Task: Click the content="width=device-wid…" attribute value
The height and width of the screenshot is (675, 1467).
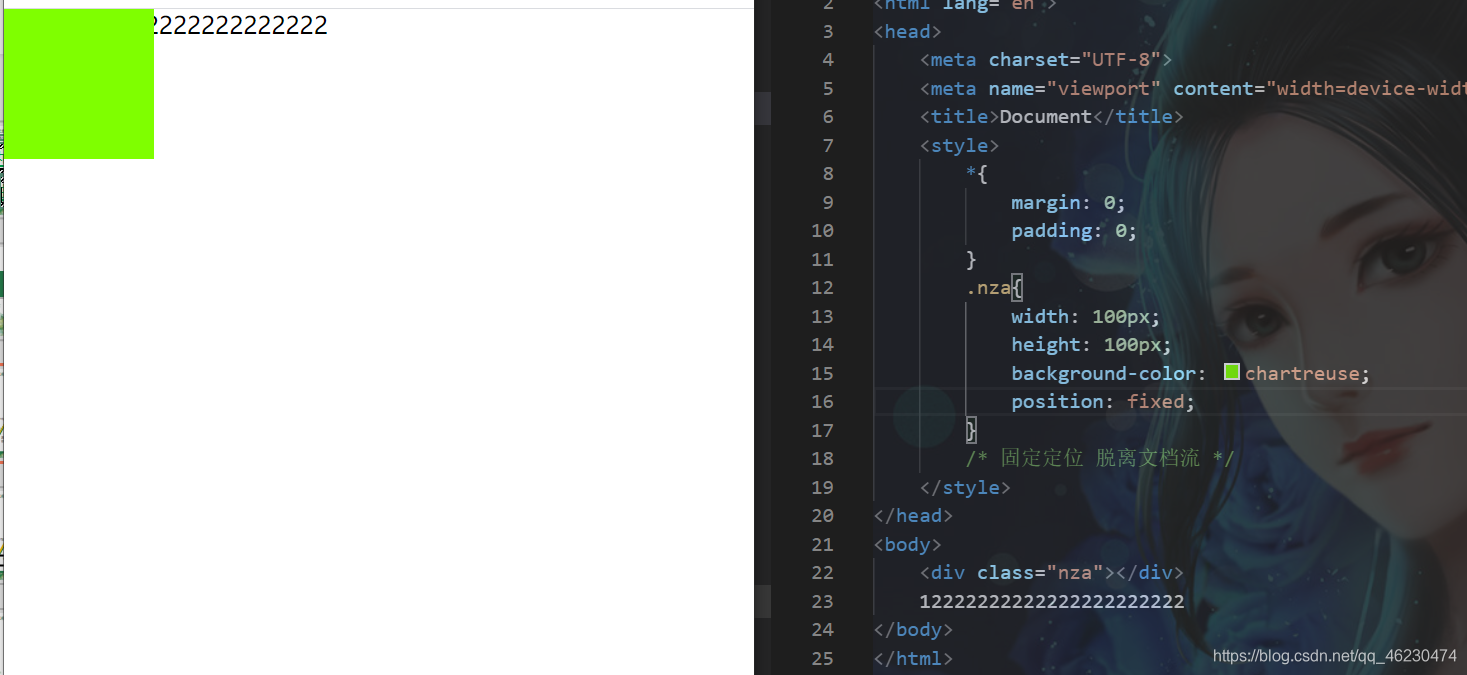Action: pyautogui.click(x=1320, y=88)
